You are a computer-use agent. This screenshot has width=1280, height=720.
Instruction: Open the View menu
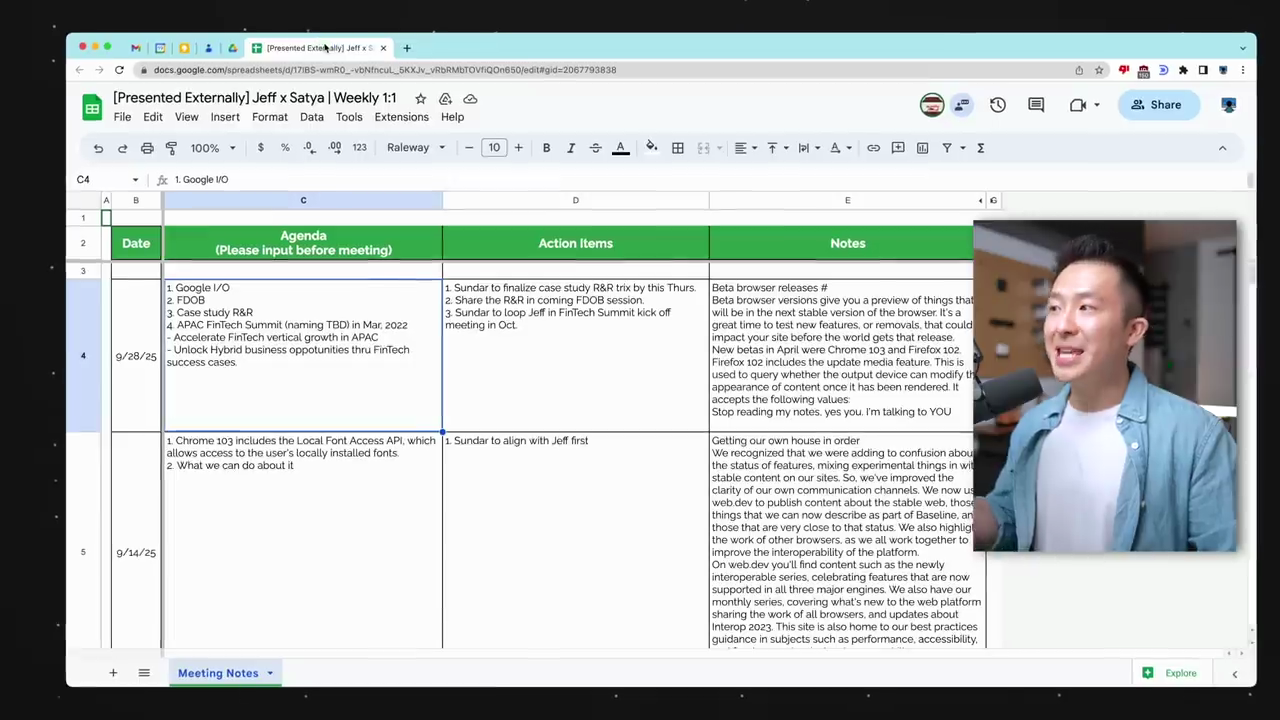click(x=187, y=117)
